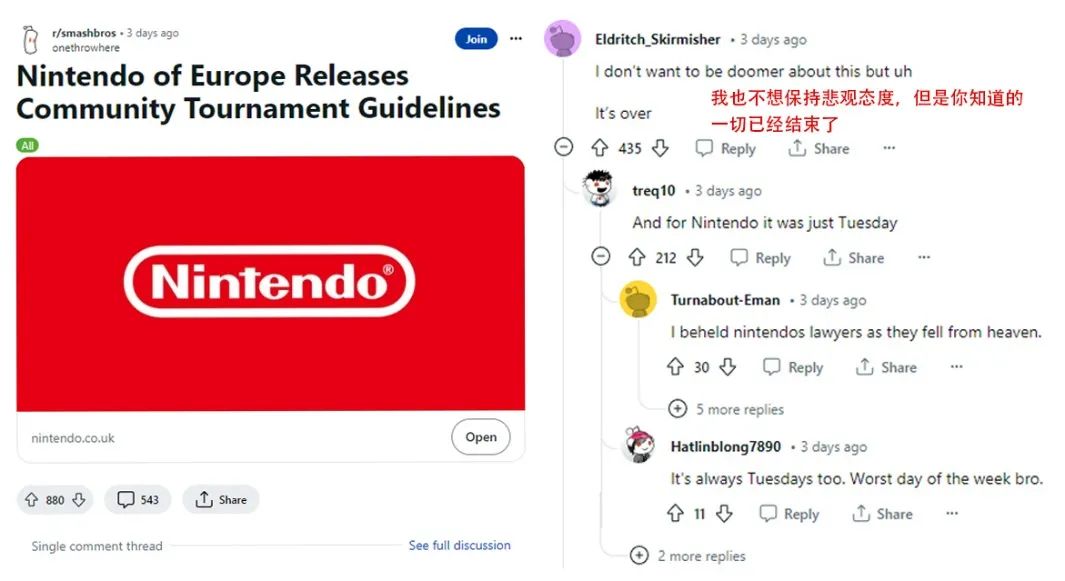Upvote Eldritch_Skirmisher's comment
1065x581 pixels.
599,147
